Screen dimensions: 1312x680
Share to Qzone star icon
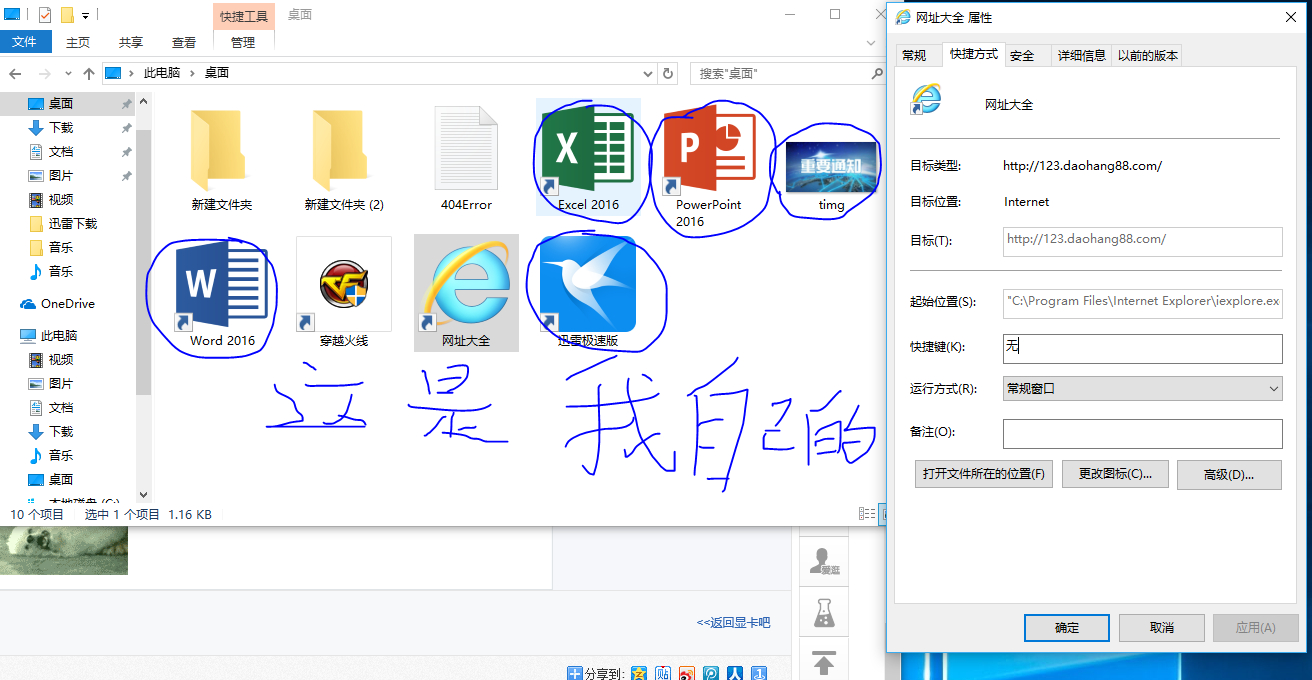(x=639, y=673)
